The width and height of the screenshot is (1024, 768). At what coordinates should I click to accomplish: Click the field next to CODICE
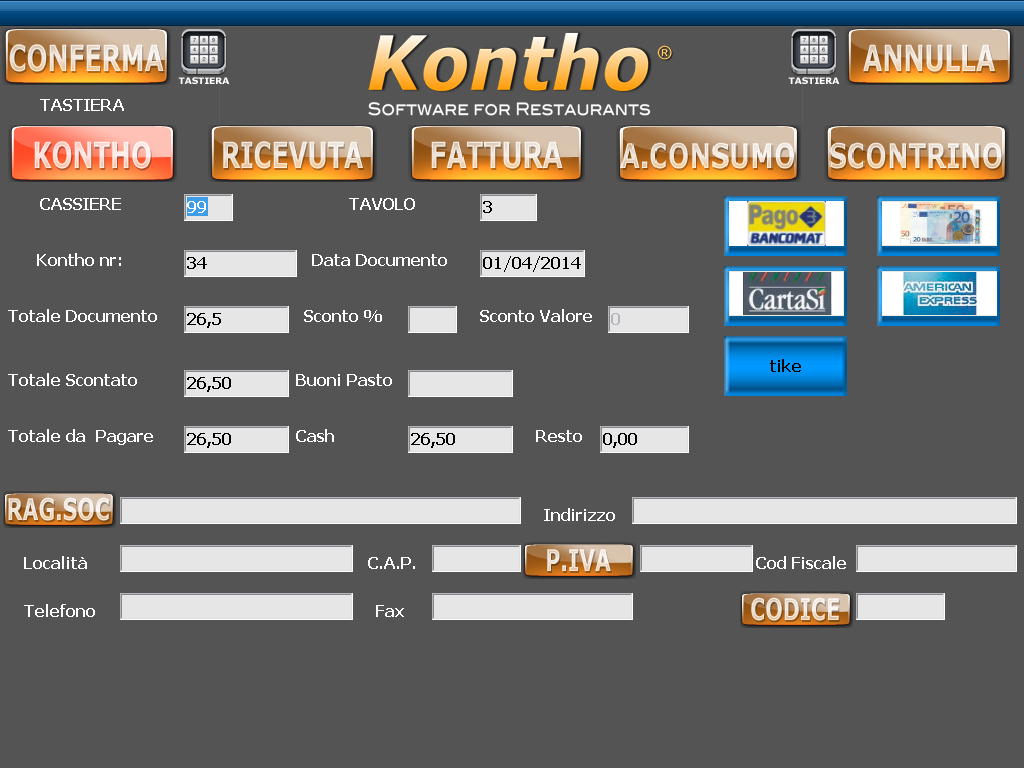coord(900,607)
